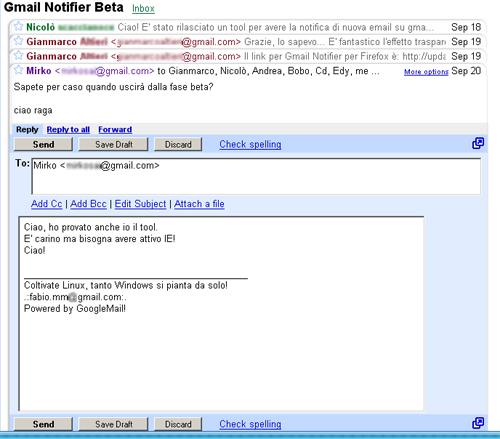Expand collapsed Nicolò message from Sep 18
The width and height of the screenshot is (500, 439).
(247, 27)
